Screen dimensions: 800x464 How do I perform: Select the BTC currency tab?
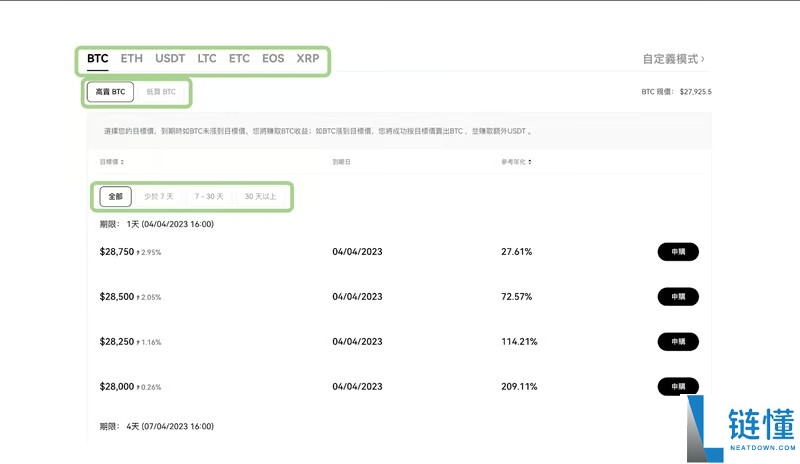click(x=97, y=58)
